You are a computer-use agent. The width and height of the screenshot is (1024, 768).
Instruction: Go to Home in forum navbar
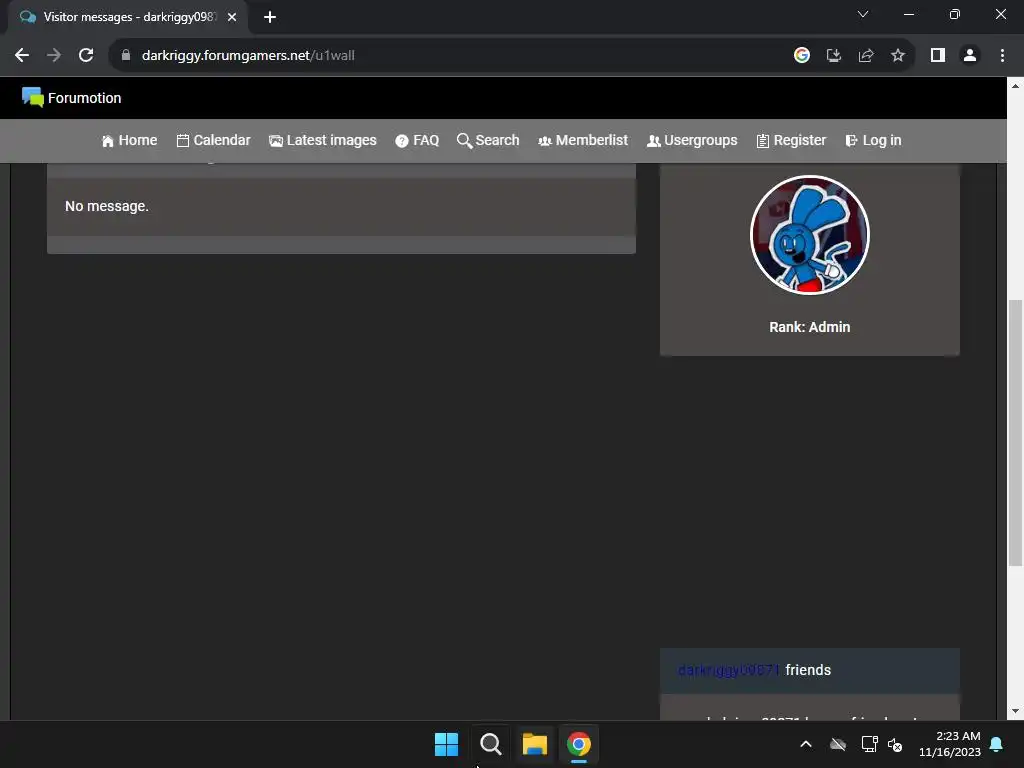click(x=129, y=140)
